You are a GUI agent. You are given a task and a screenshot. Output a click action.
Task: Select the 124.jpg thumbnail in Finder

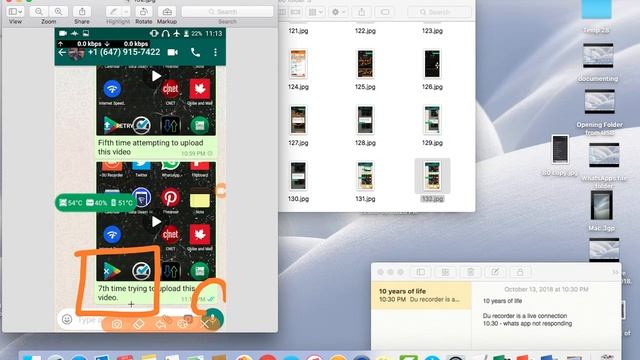pyautogui.click(x=298, y=64)
